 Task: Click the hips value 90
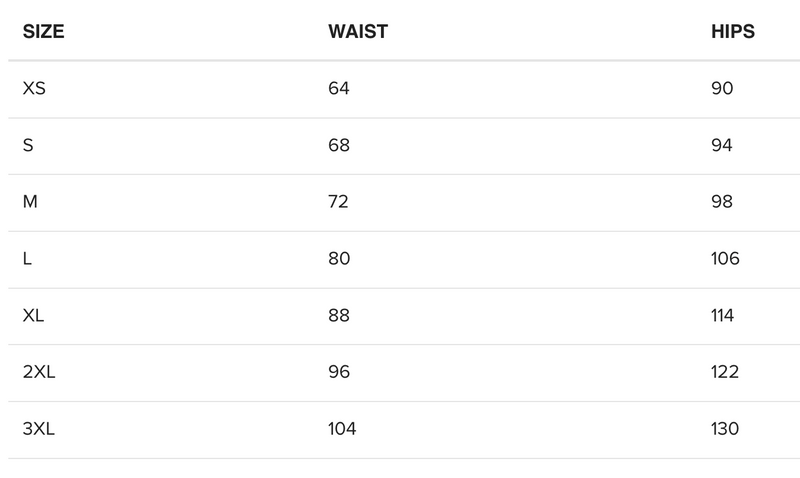point(722,89)
